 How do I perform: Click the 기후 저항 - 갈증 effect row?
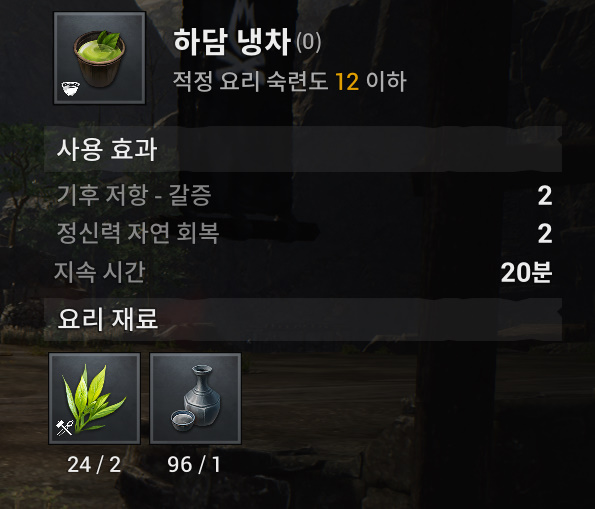tap(304, 195)
